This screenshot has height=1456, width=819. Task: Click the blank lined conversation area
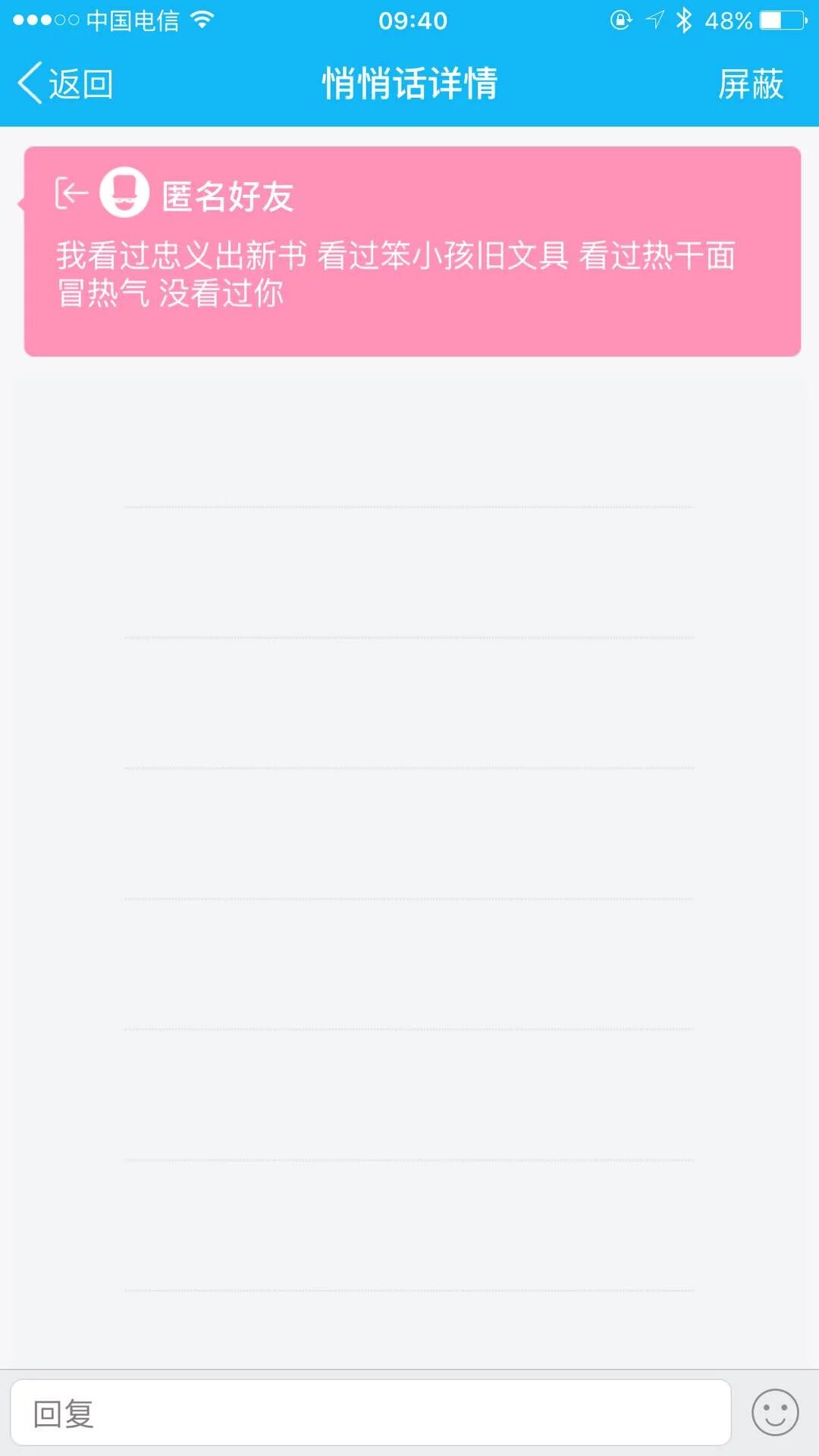pos(409,834)
